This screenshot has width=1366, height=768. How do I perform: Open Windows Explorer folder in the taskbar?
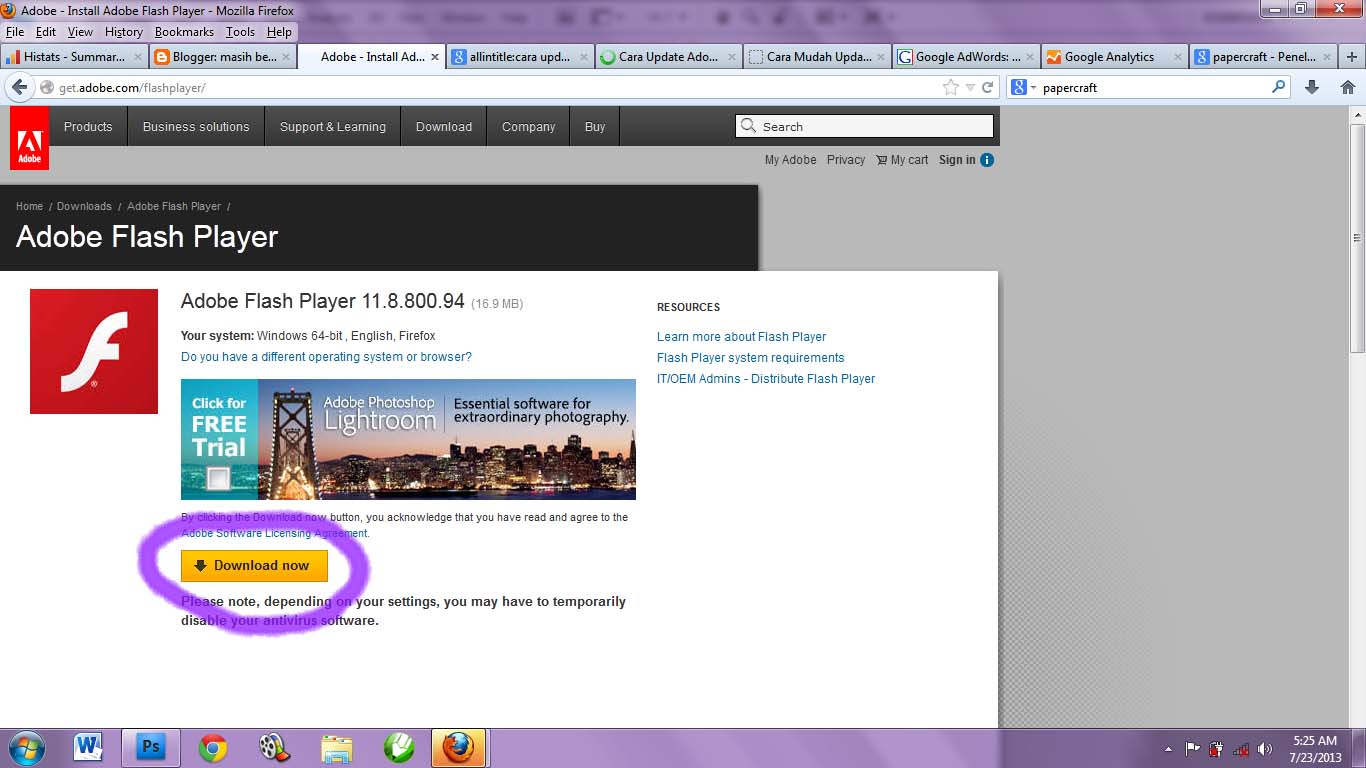[x=337, y=747]
